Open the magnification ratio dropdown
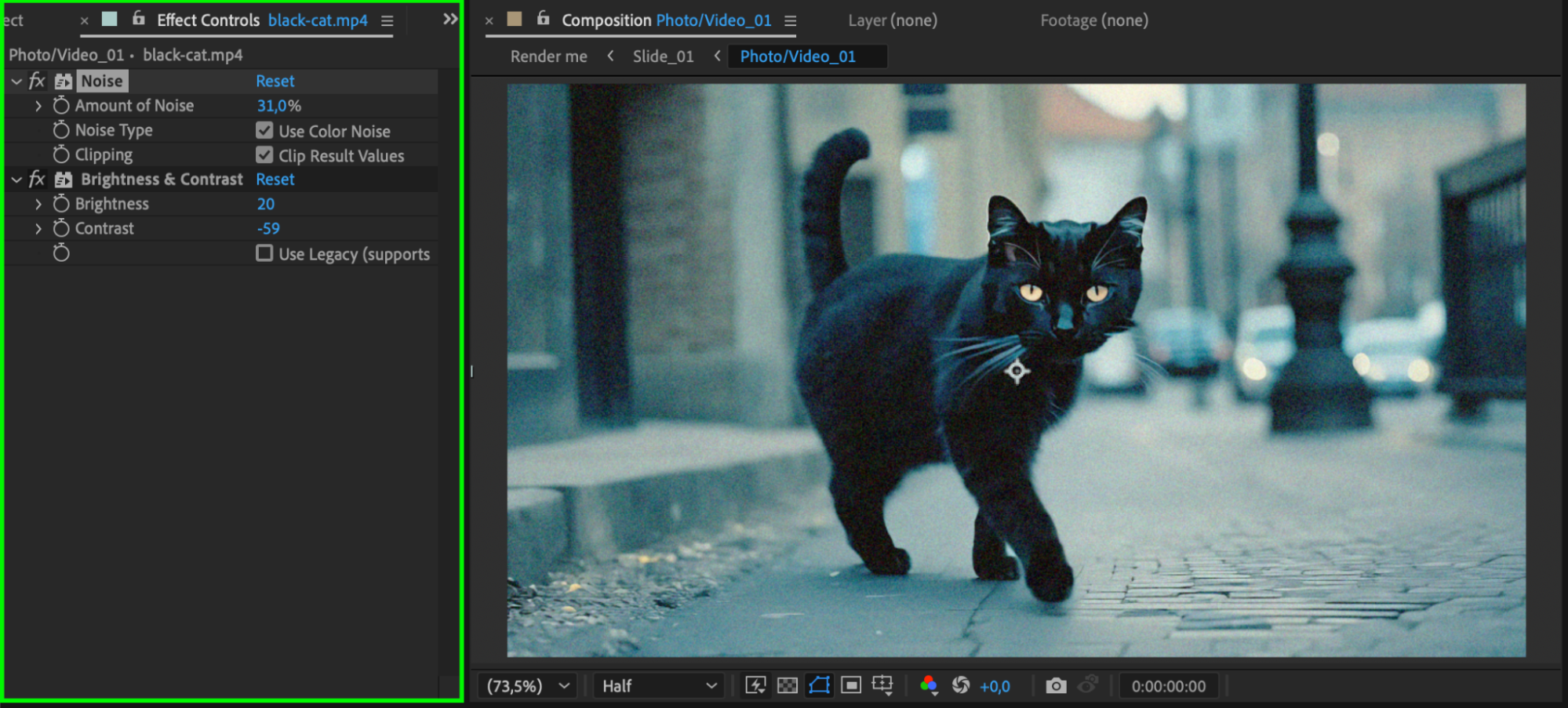This screenshot has height=708, width=1568. tap(528, 686)
